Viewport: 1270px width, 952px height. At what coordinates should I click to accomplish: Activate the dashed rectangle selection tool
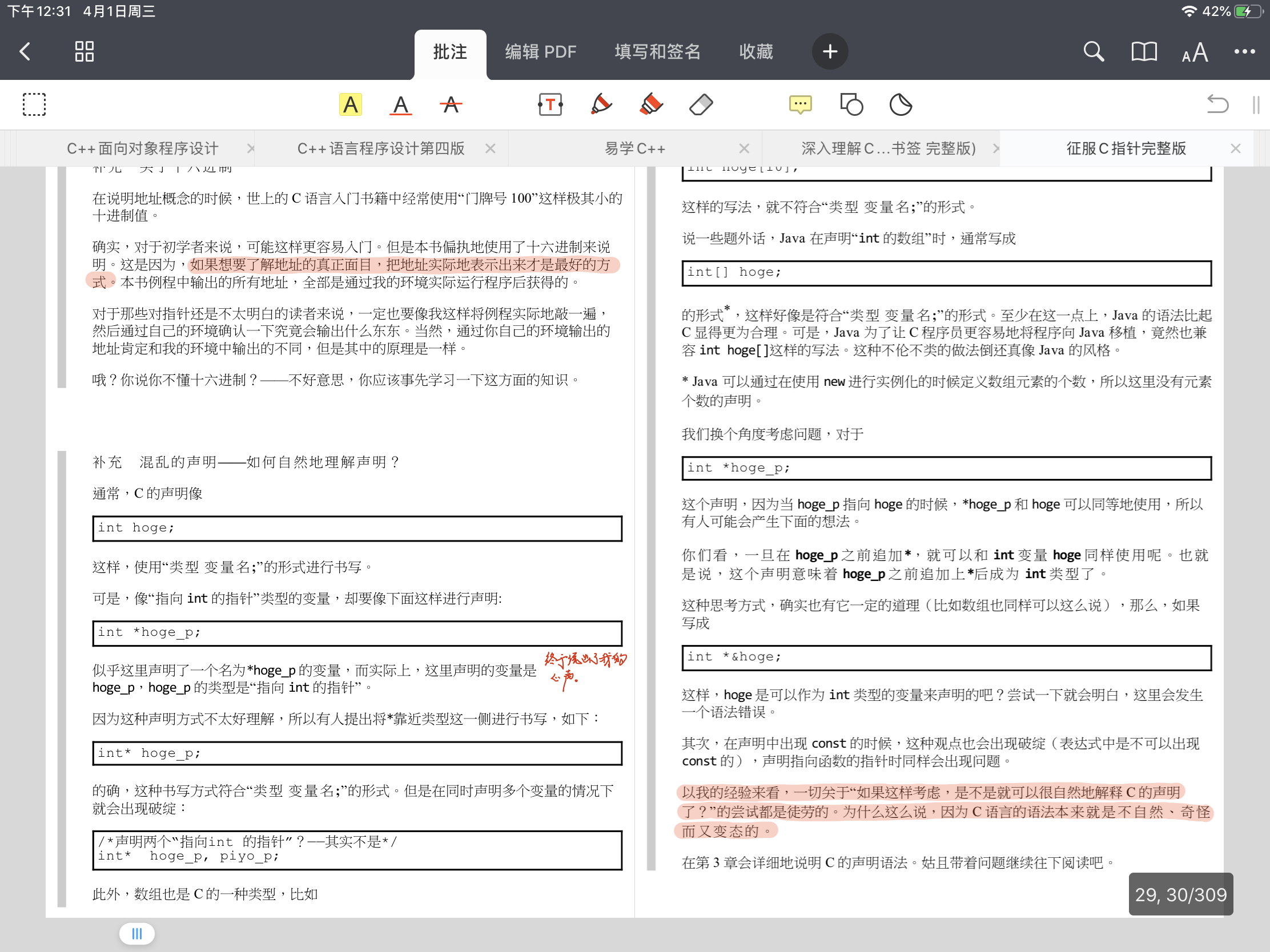click(34, 105)
